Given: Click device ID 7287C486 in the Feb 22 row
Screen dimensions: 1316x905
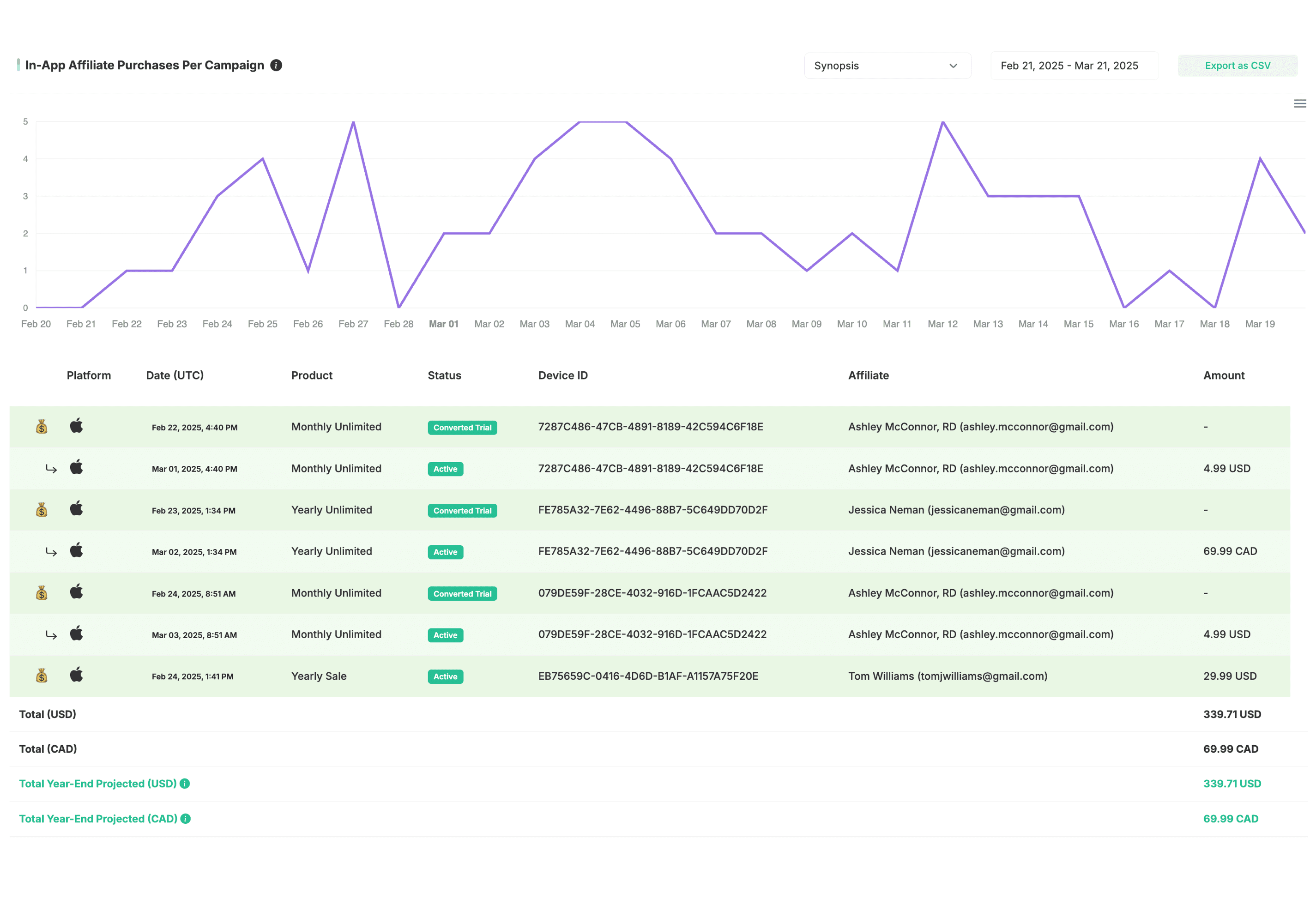Looking at the screenshot, I should 650,427.
